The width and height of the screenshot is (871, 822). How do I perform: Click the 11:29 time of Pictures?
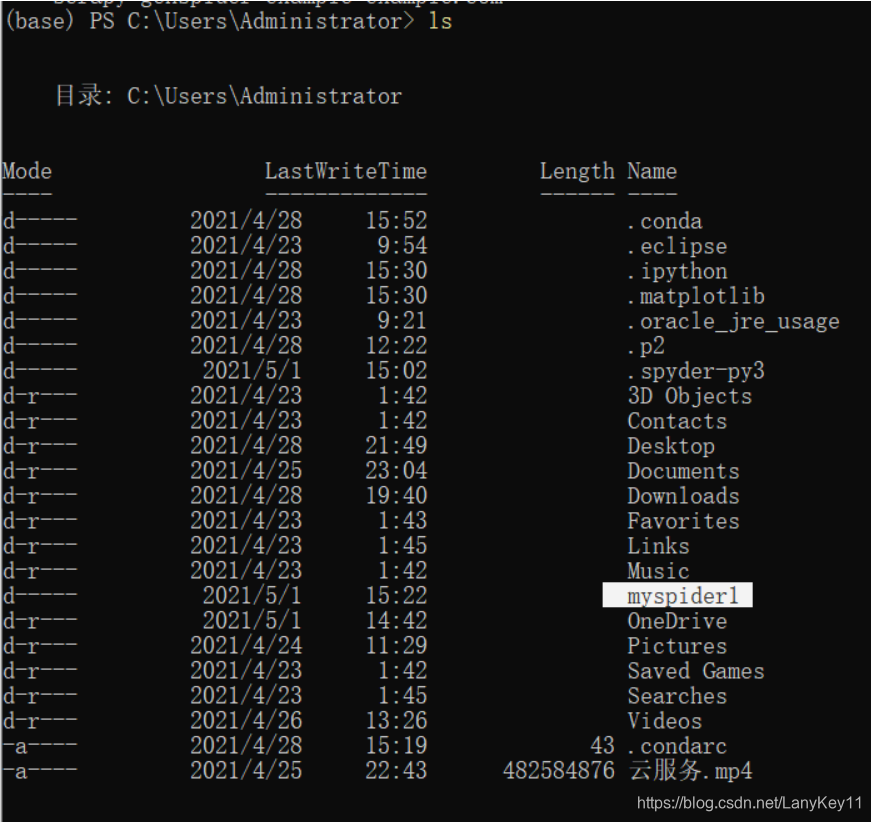point(396,646)
